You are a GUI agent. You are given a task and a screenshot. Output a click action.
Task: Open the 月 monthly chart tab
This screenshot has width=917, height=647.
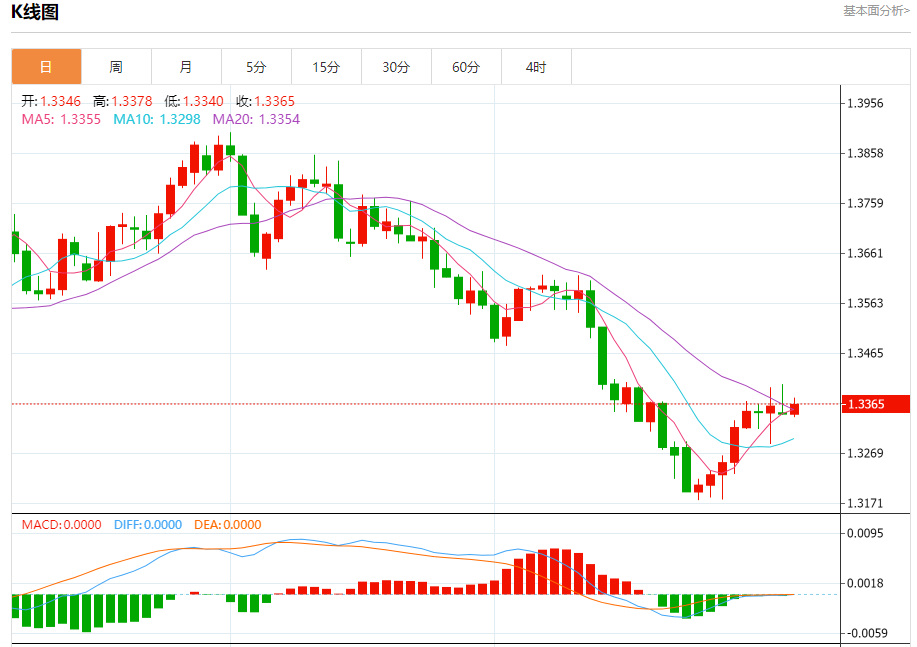[x=186, y=67]
